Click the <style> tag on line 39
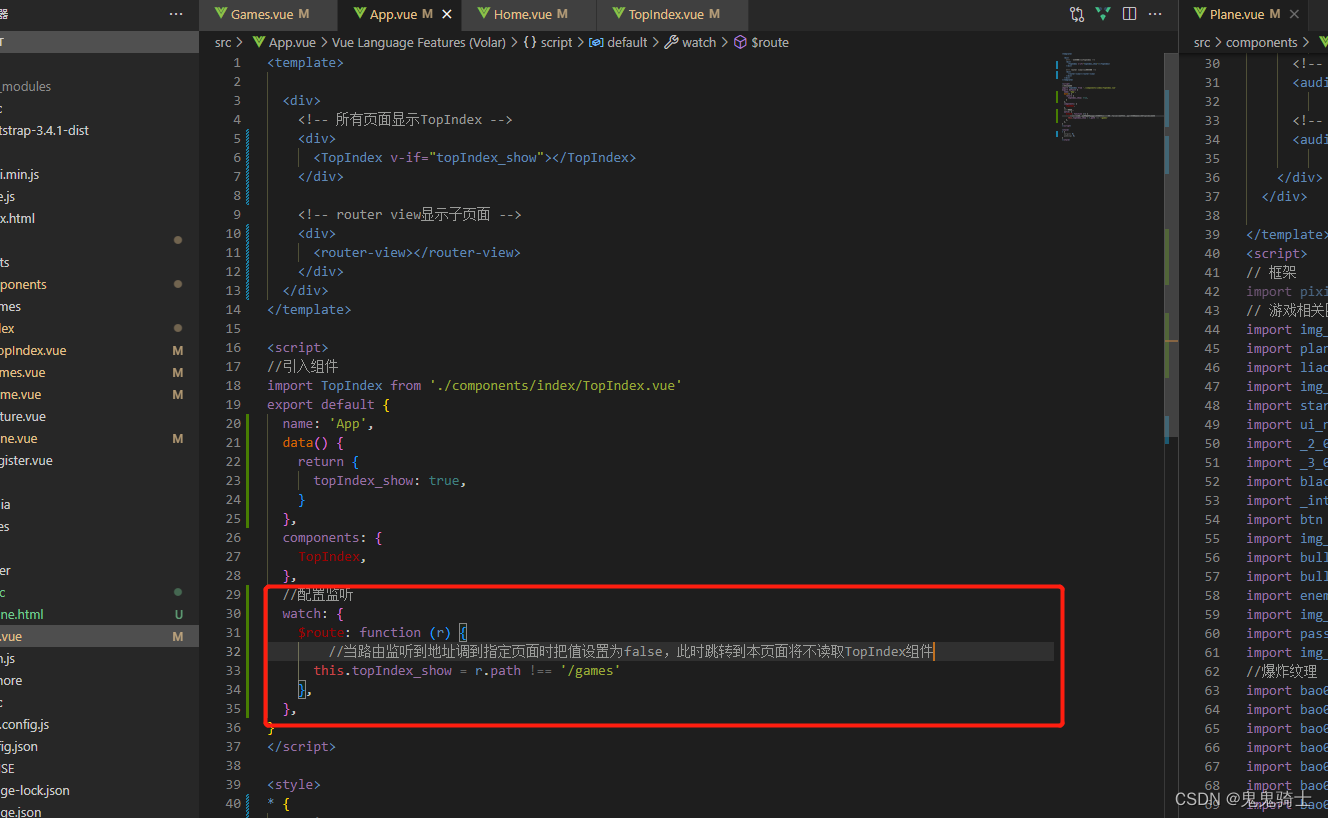The image size is (1328, 818). point(294,784)
